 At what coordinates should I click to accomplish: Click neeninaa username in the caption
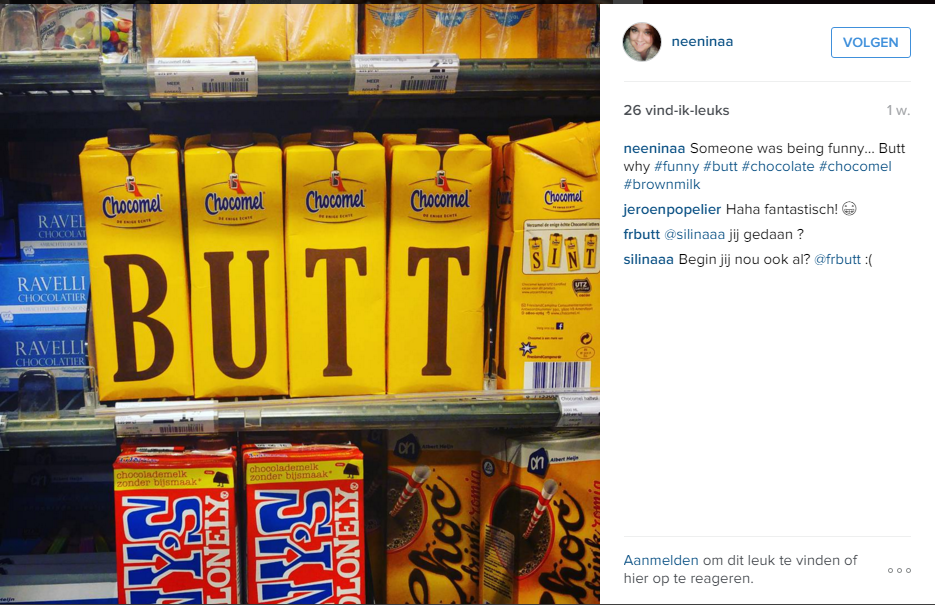[654, 148]
